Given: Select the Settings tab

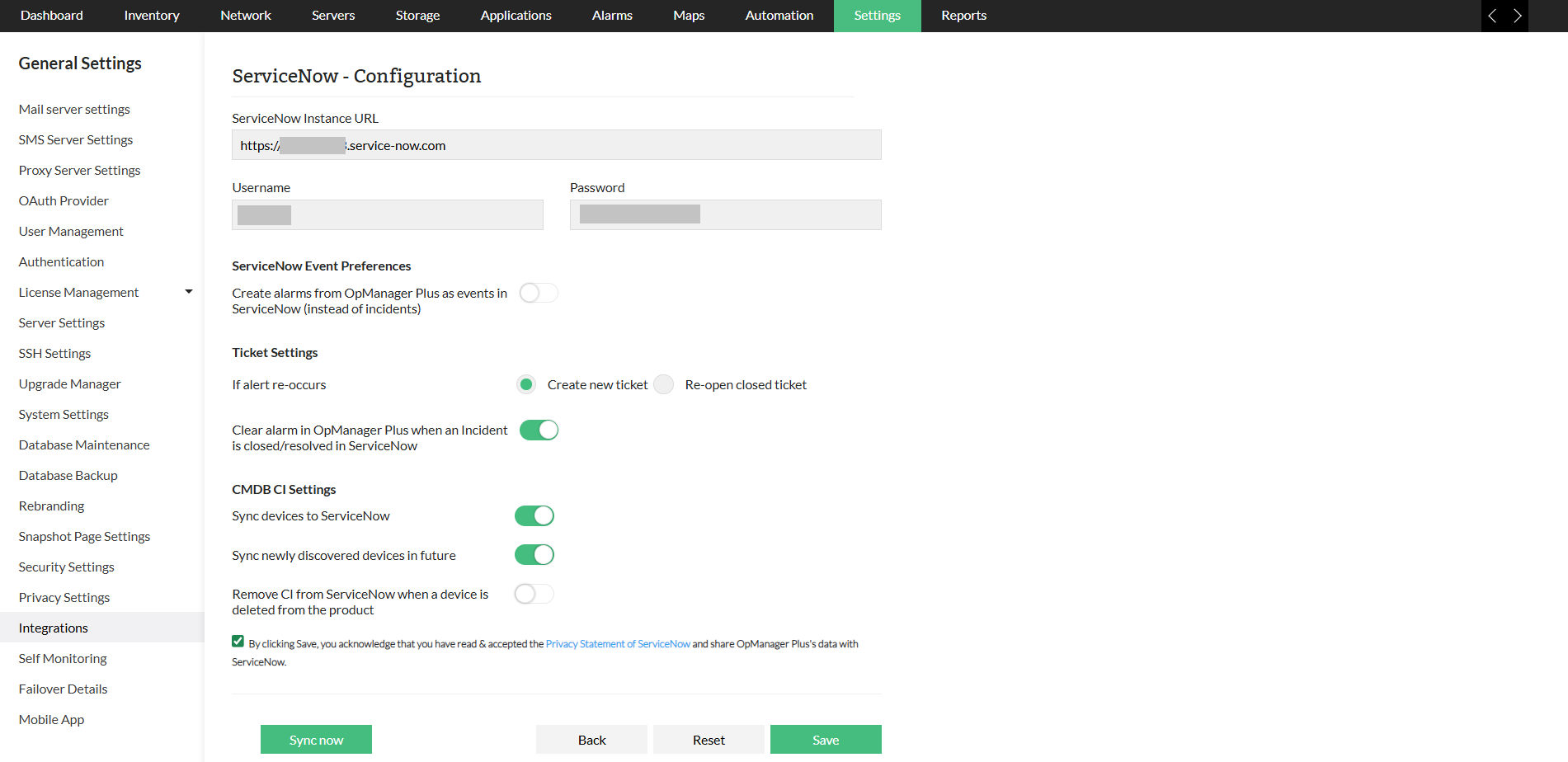Looking at the screenshot, I should [878, 16].
